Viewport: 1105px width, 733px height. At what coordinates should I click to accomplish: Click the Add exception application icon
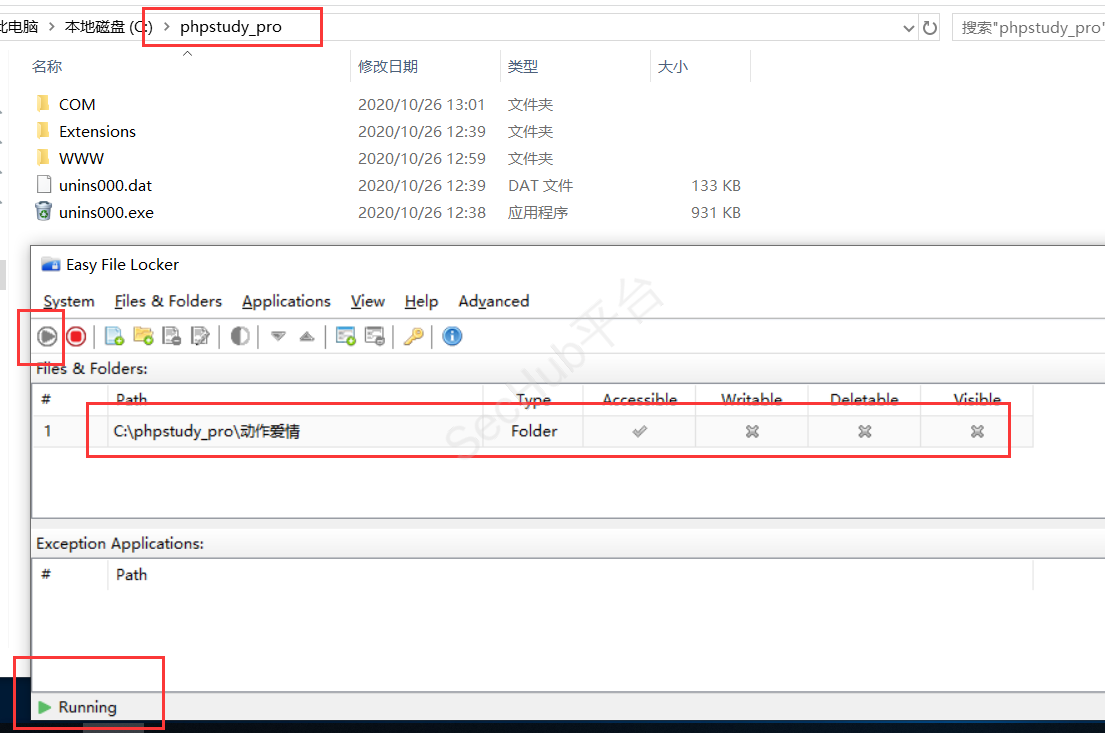[x=345, y=336]
